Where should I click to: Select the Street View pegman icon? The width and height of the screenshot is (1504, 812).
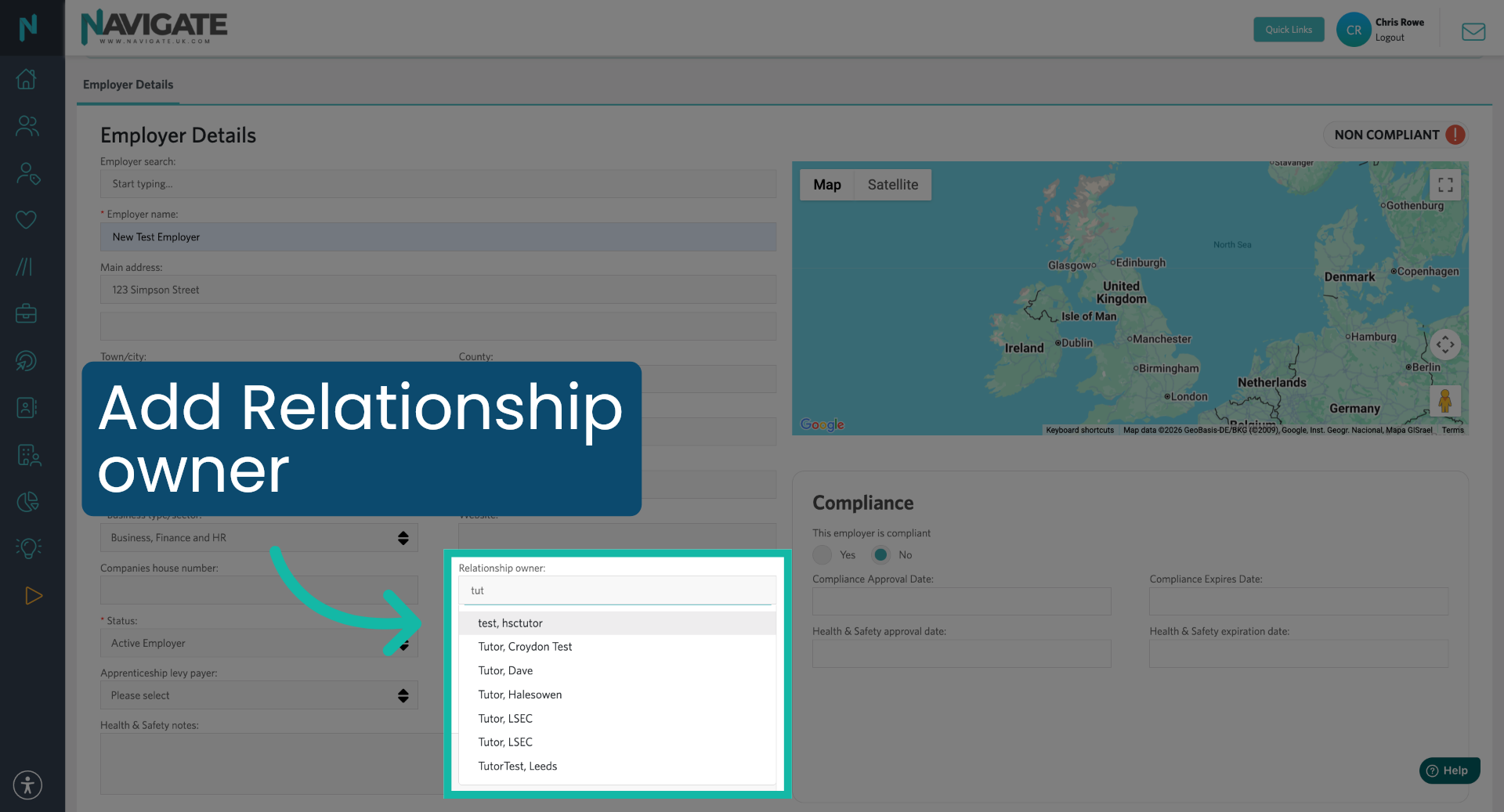1445,401
